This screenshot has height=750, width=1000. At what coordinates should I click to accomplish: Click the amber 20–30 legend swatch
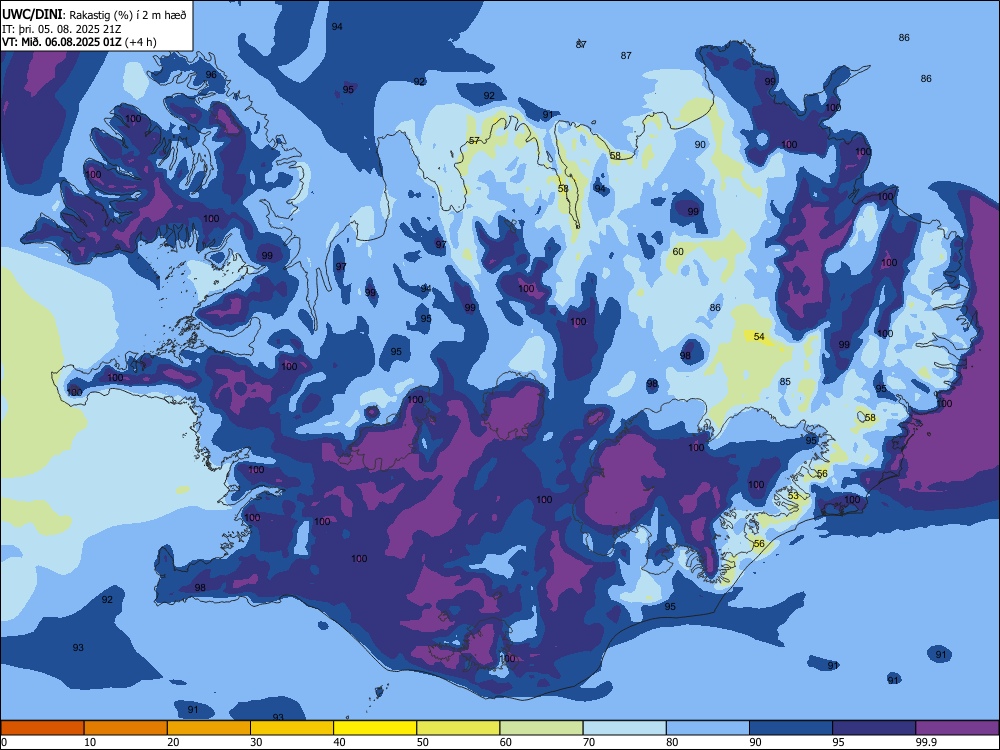click(x=209, y=728)
